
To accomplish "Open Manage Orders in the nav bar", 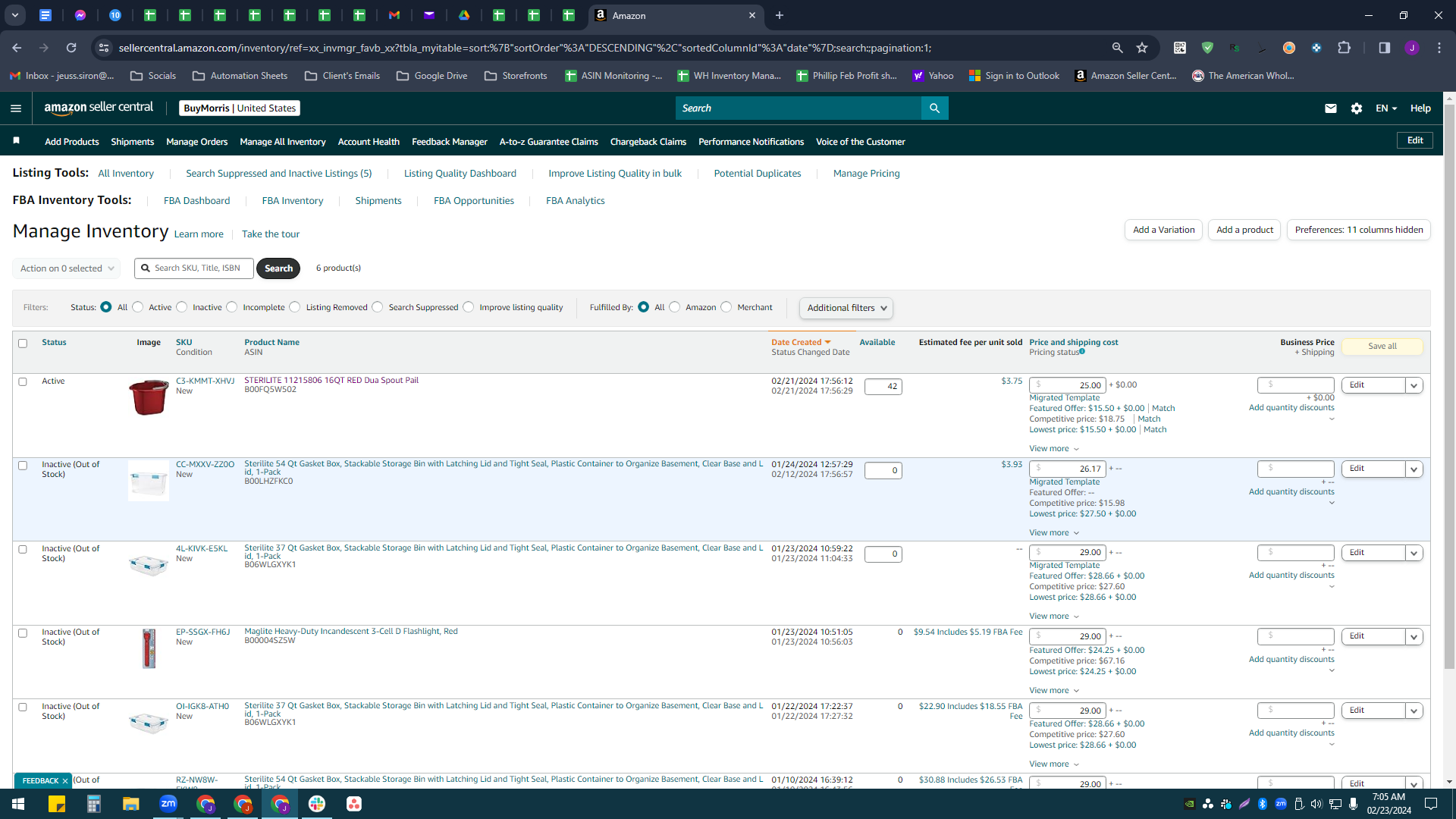I will 196,142.
